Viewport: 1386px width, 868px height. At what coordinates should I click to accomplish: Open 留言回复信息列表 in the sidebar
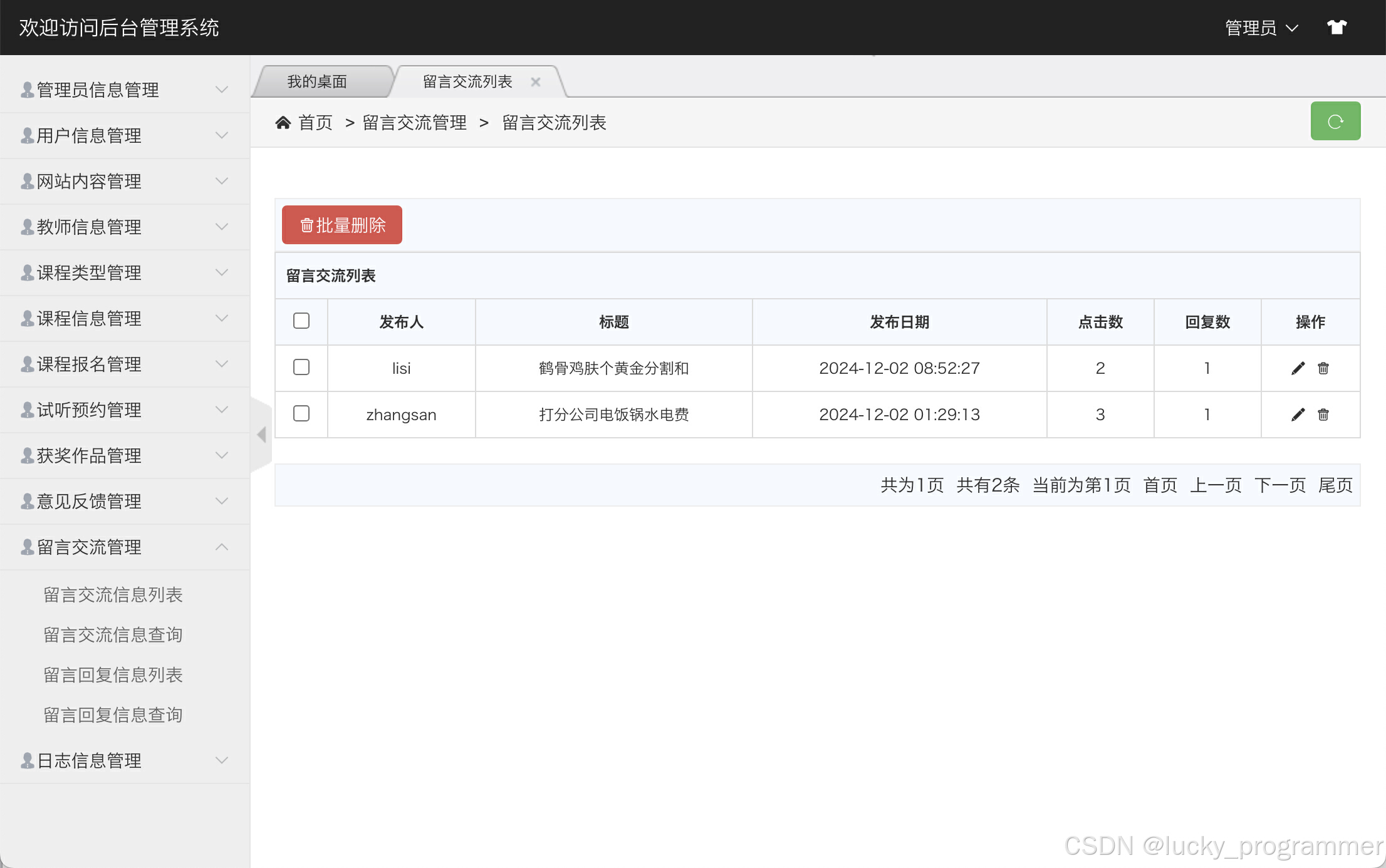(113, 674)
